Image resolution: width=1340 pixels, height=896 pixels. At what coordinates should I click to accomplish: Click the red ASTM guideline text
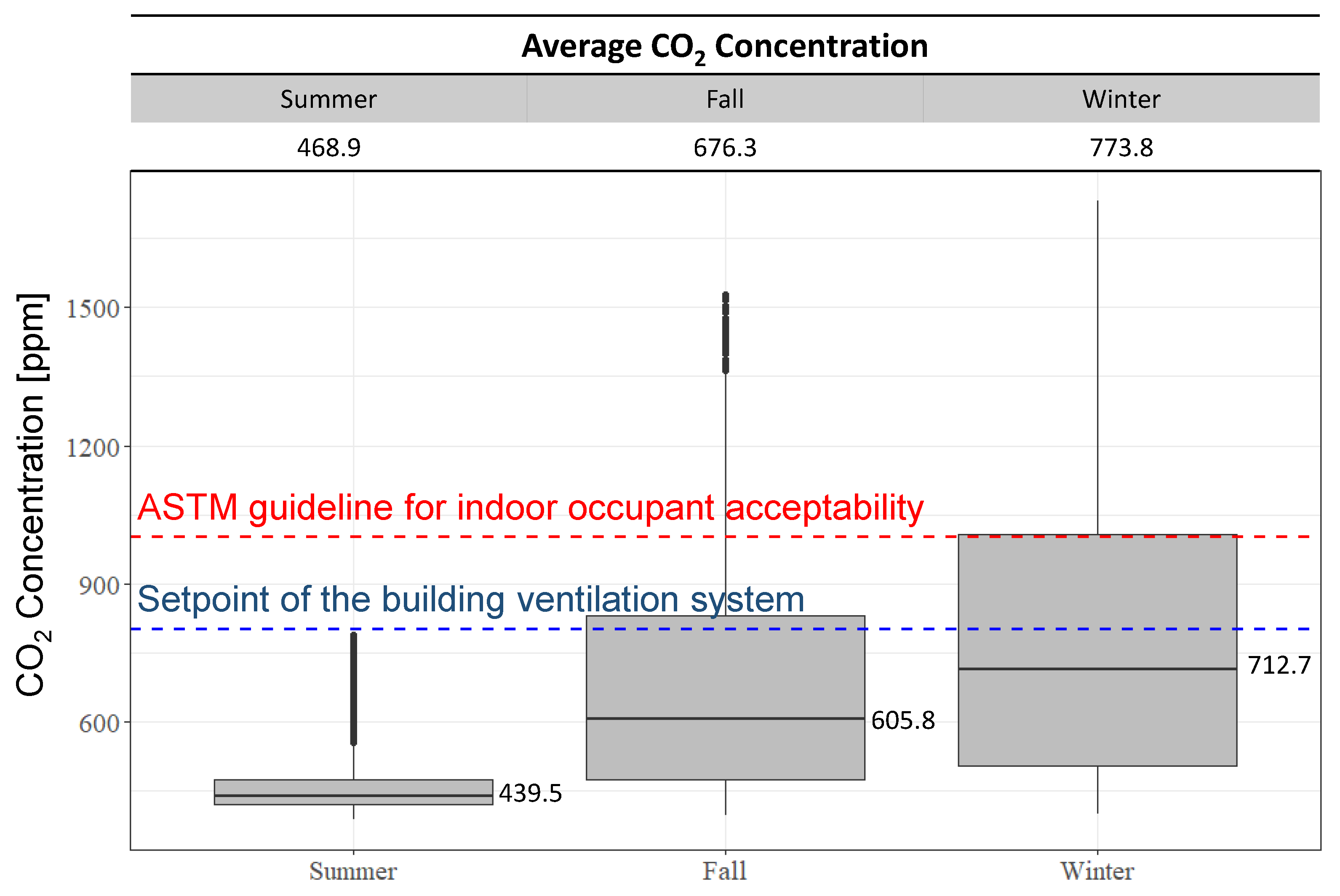pyautogui.click(x=530, y=507)
